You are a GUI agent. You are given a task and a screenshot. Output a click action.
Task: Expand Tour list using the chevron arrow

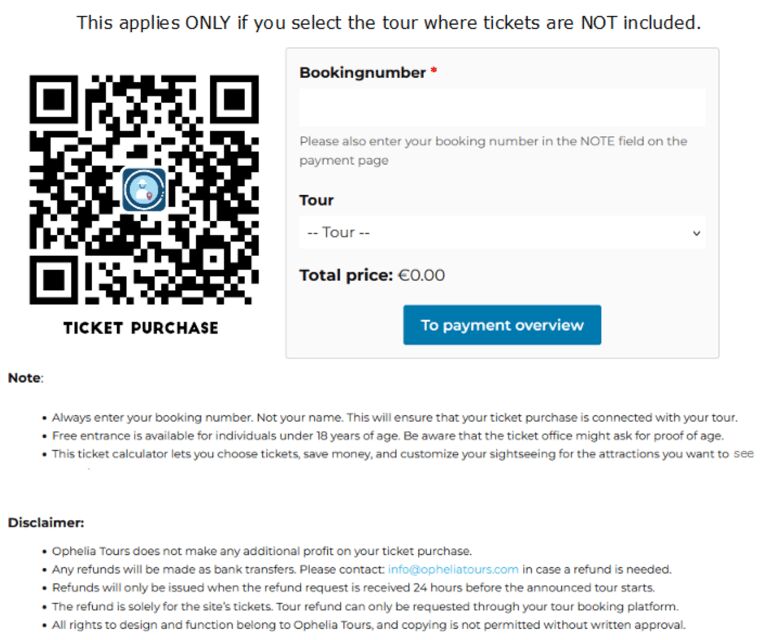click(696, 233)
